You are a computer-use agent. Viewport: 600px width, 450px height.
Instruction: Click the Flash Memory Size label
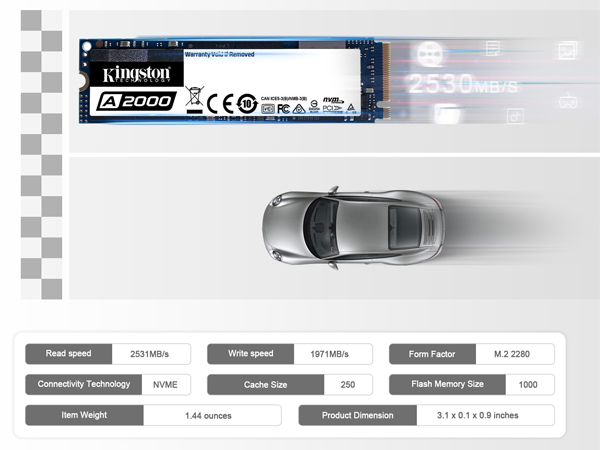[447, 384]
